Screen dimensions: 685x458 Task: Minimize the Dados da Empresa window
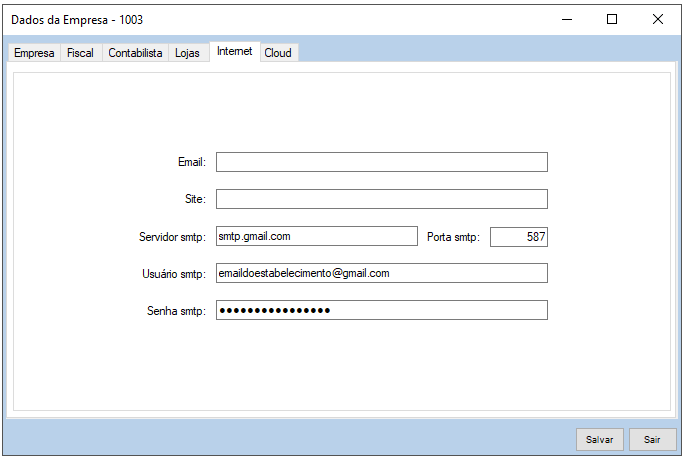(566, 19)
